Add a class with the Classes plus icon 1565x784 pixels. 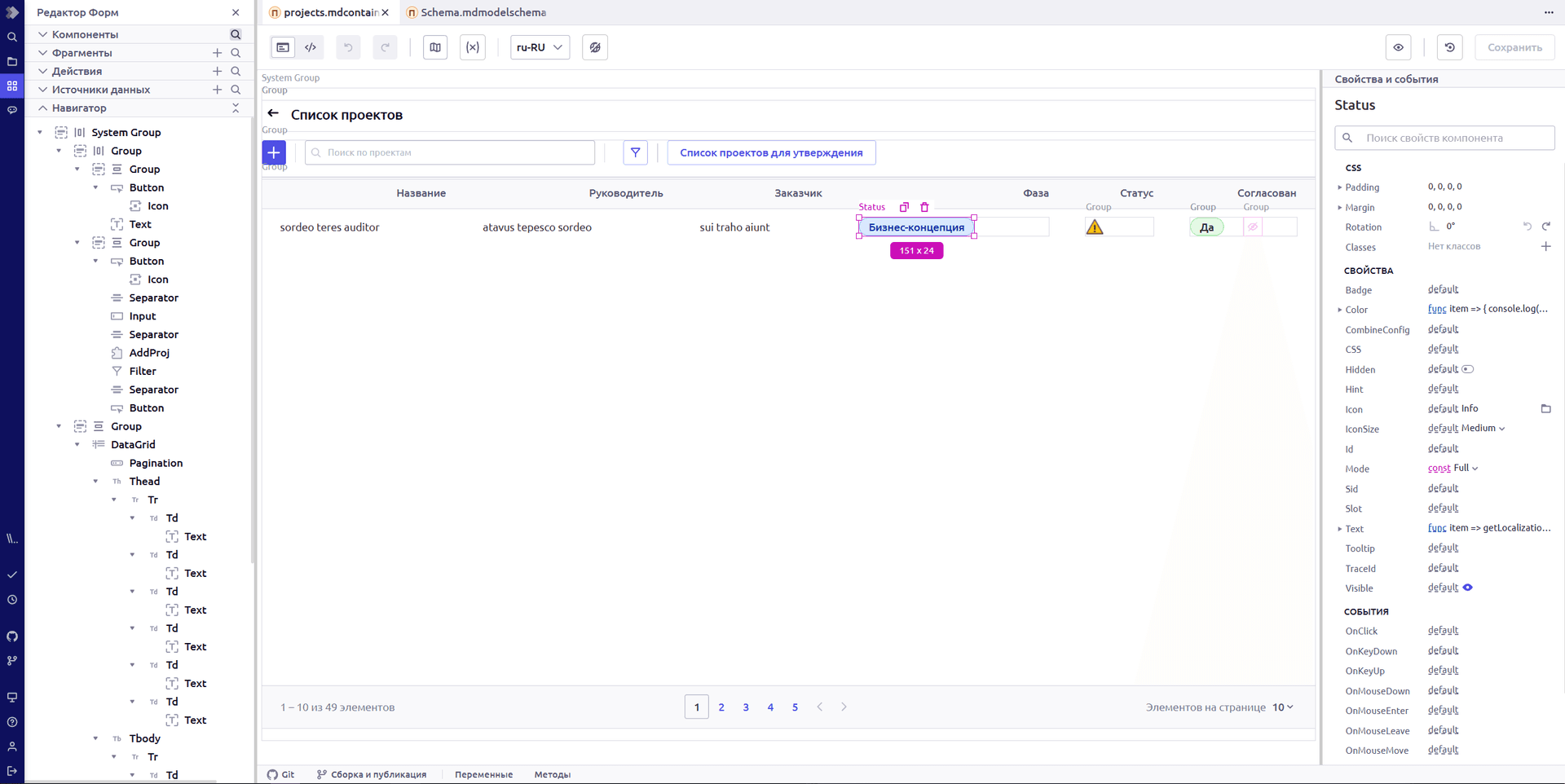(1545, 247)
